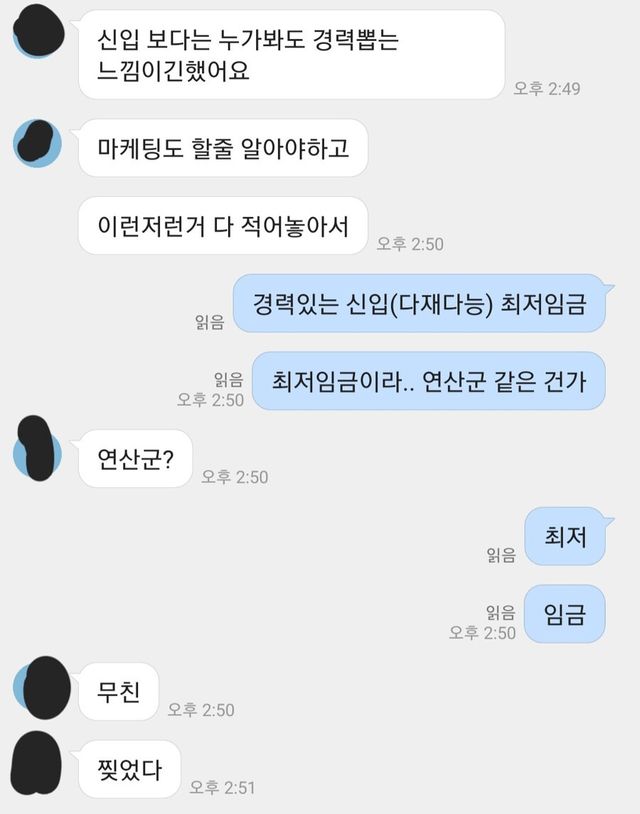Tap the 이런저런거 다 적어놓아서 message bubble
Image resolution: width=640 pixels, height=814 pixels.
[223, 226]
